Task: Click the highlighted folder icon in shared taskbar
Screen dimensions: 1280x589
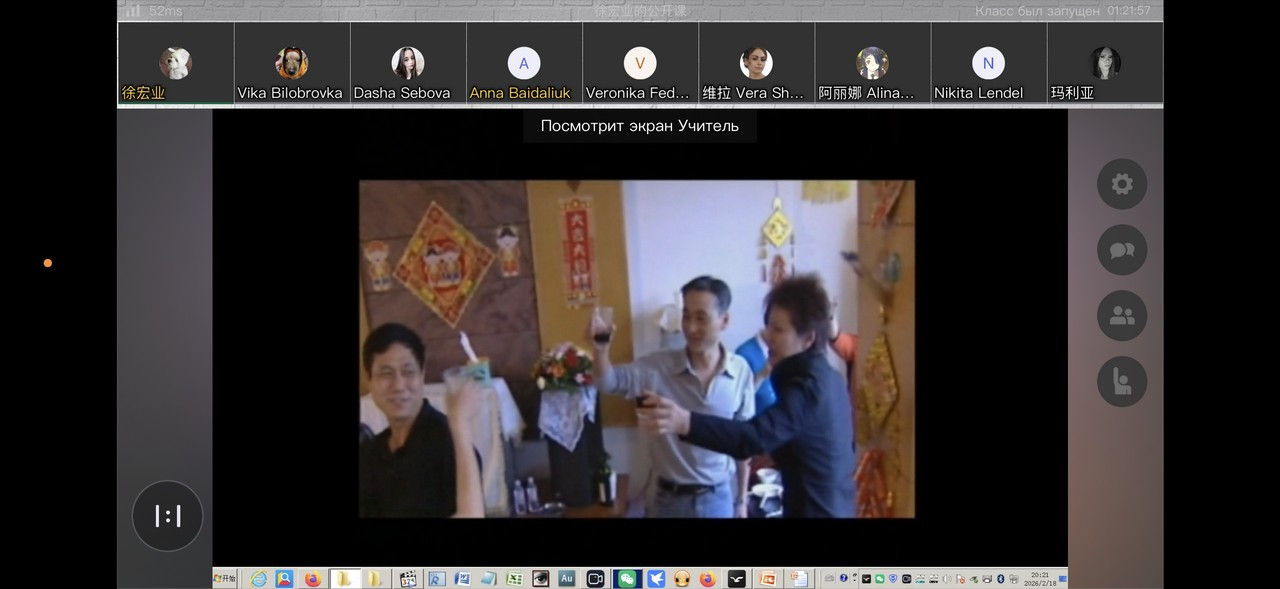Action: 344,578
